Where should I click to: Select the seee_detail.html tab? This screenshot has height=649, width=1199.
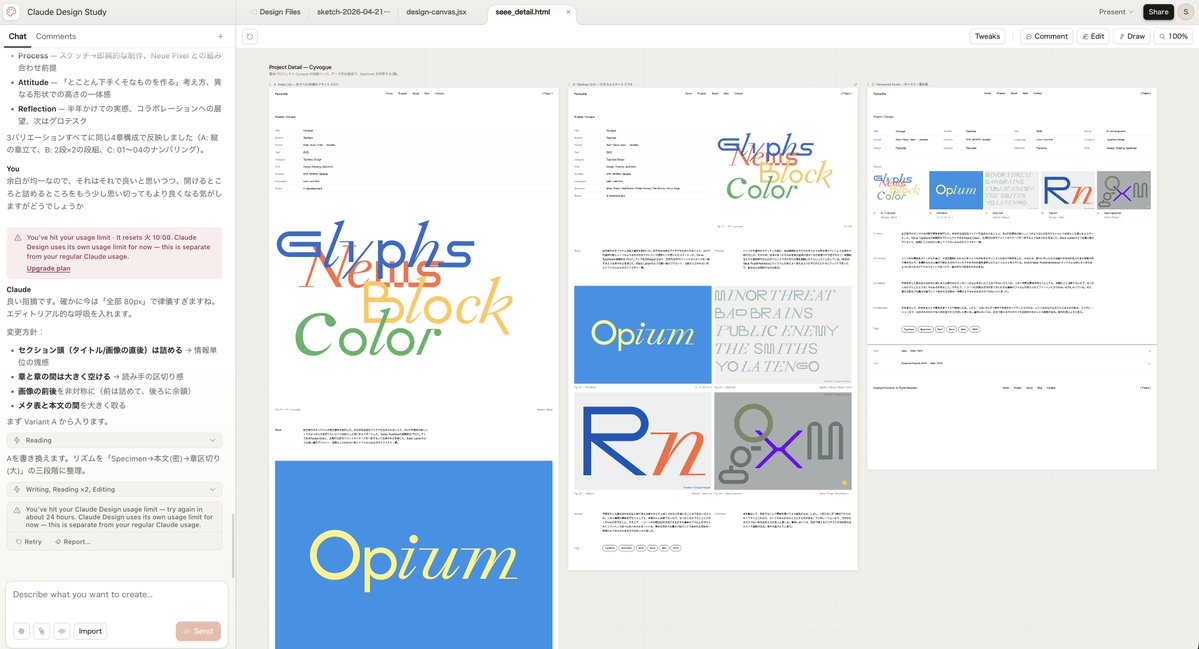pyautogui.click(x=523, y=12)
